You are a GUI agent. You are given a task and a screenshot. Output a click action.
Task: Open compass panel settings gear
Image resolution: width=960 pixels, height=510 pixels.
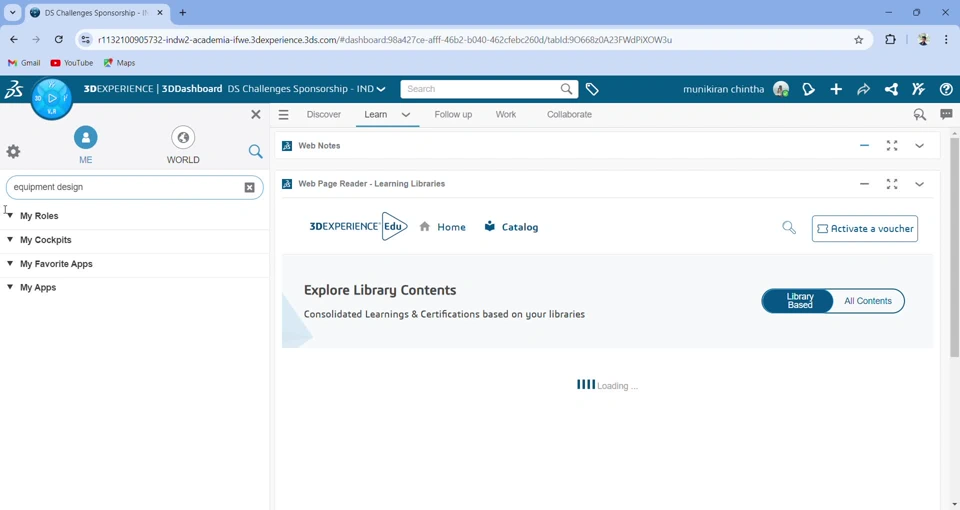click(x=13, y=151)
